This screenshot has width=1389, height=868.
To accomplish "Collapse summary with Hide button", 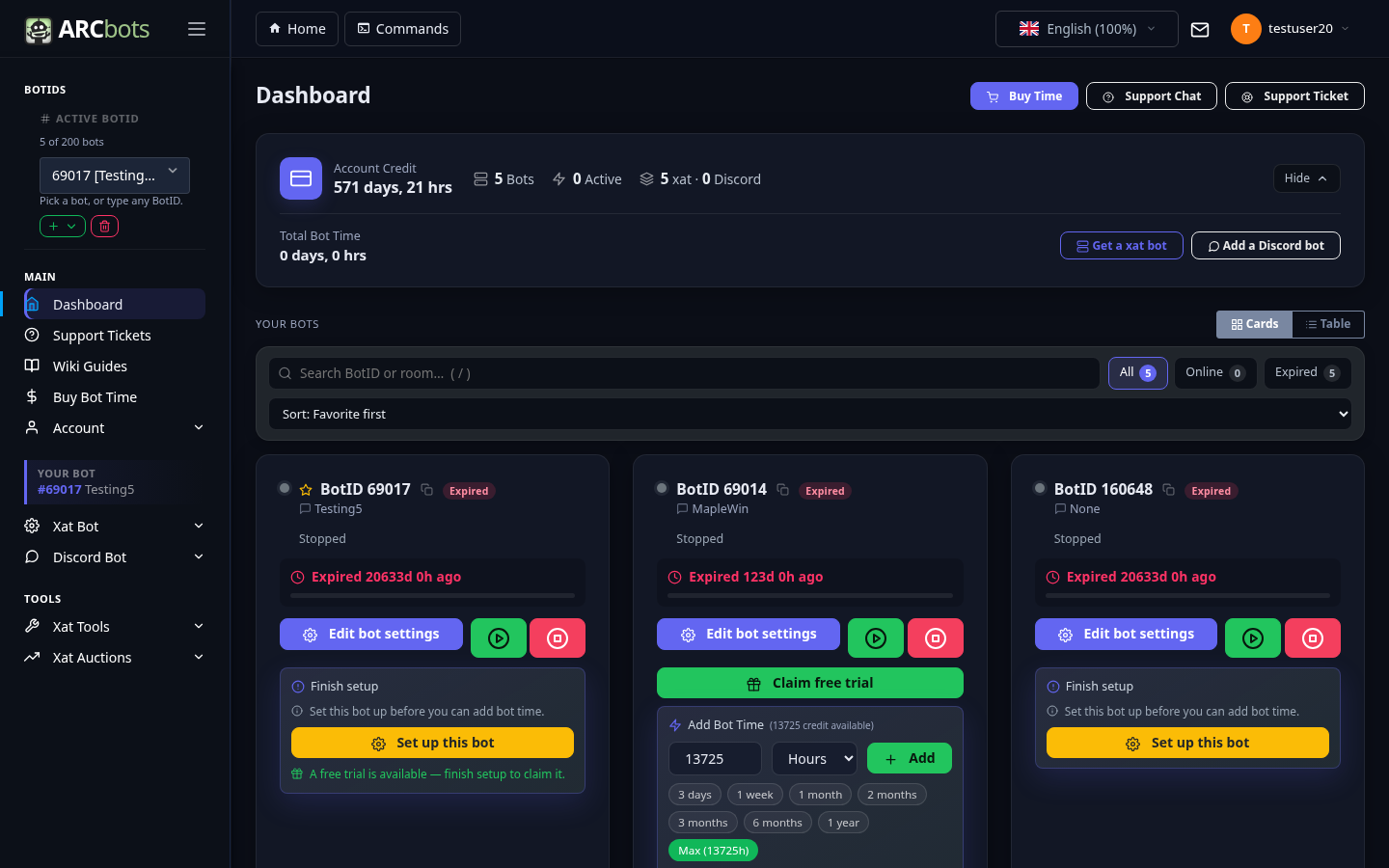I will pos(1306,178).
